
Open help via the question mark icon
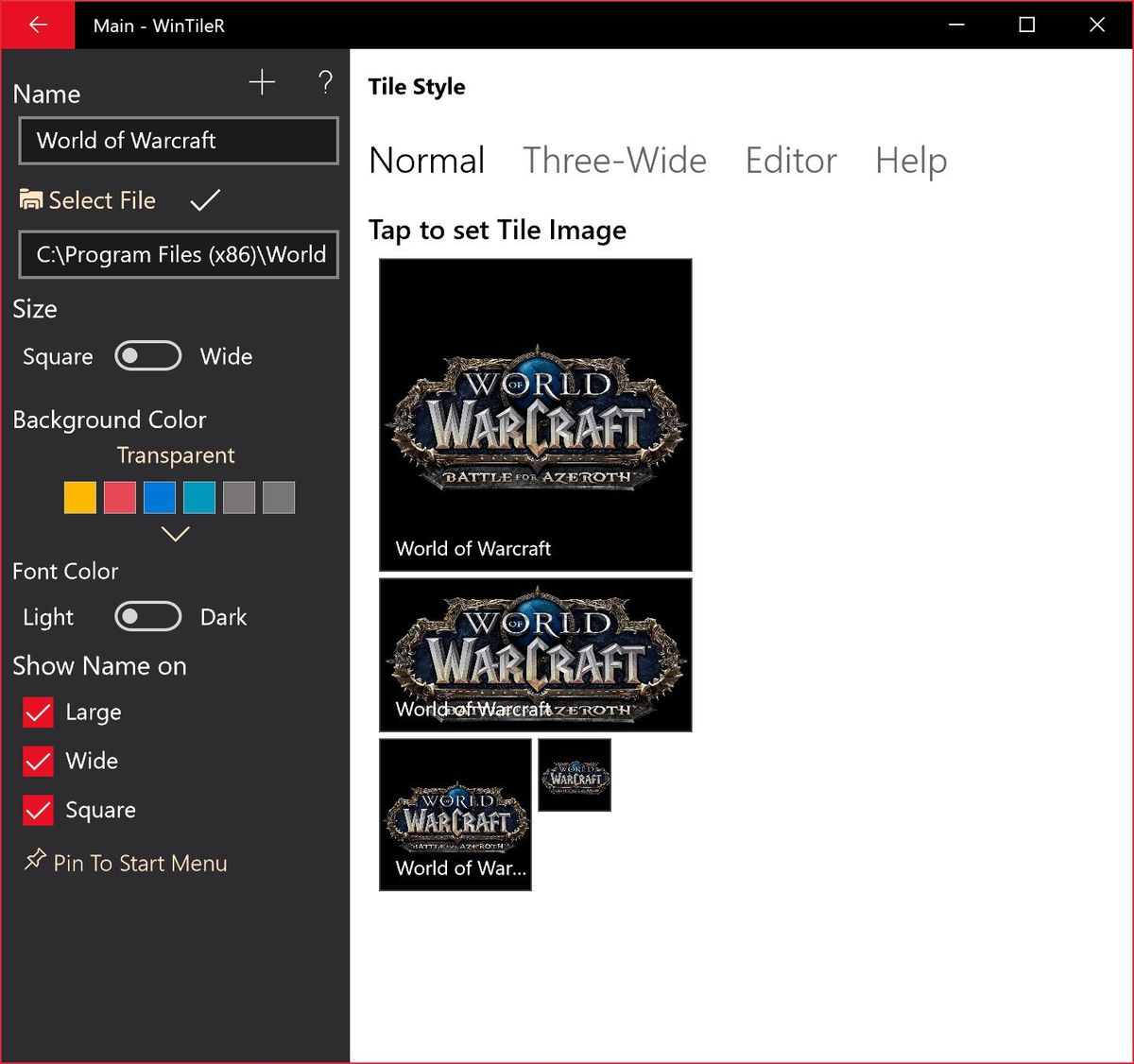325,84
